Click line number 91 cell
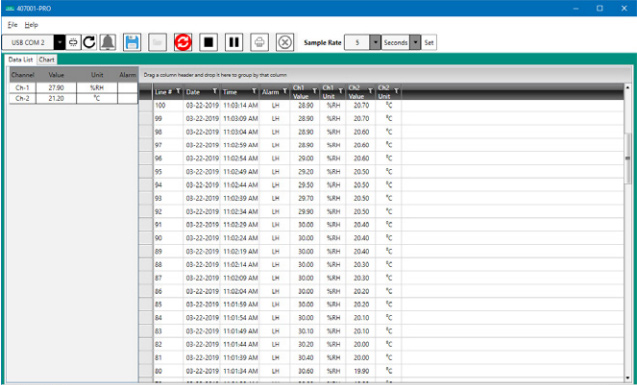The width and height of the screenshot is (637, 385). coord(168,225)
